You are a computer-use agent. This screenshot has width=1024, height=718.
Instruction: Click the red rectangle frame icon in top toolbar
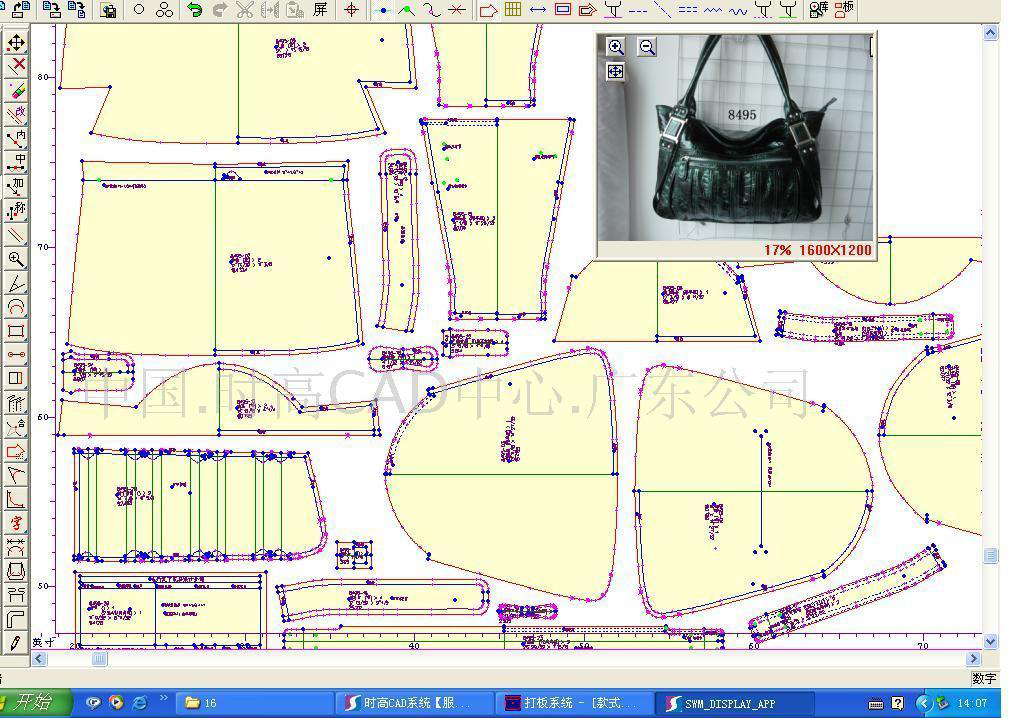tap(563, 10)
